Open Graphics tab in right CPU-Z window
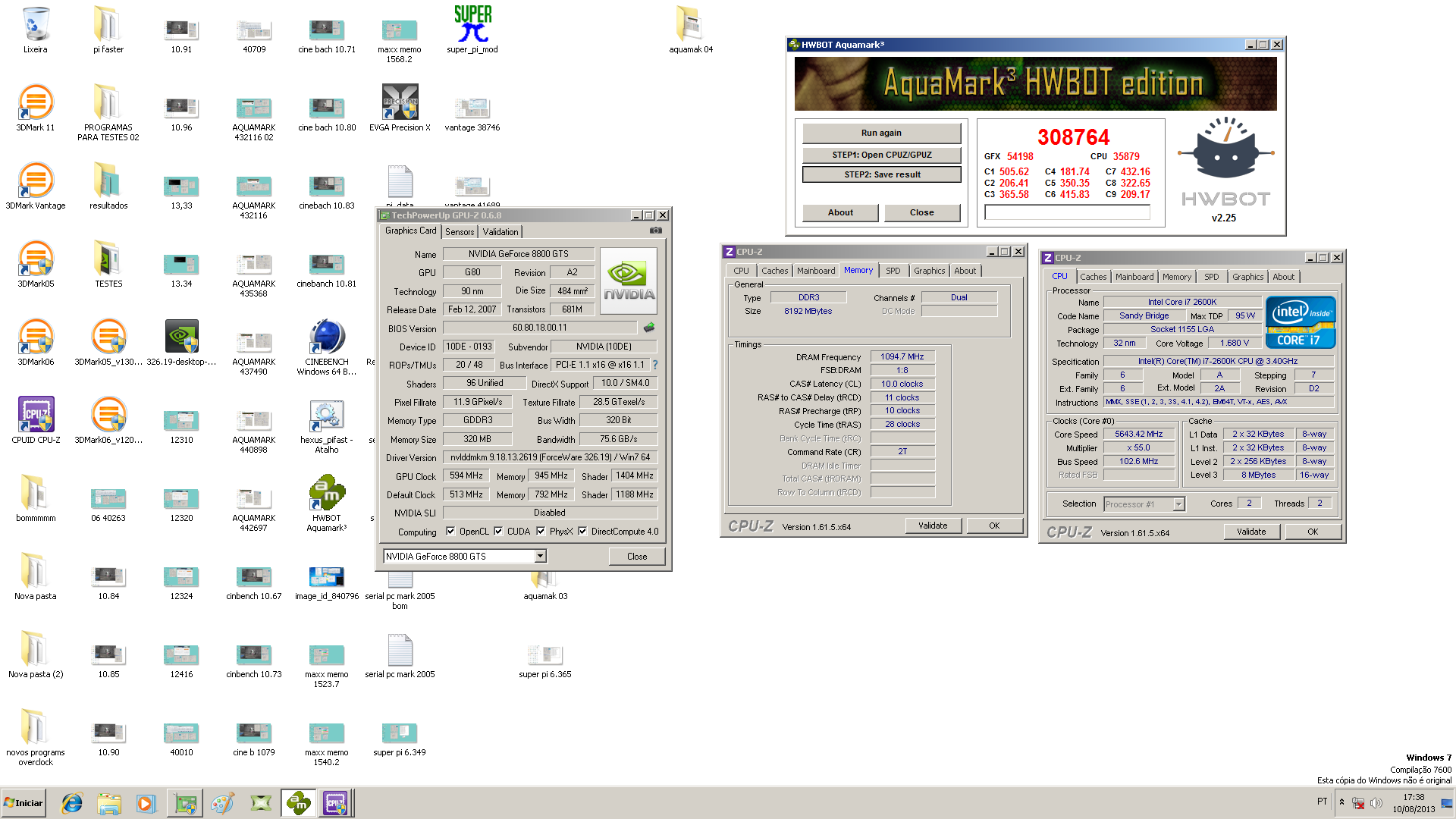This screenshot has width=1456, height=819. pos(1247,277)
